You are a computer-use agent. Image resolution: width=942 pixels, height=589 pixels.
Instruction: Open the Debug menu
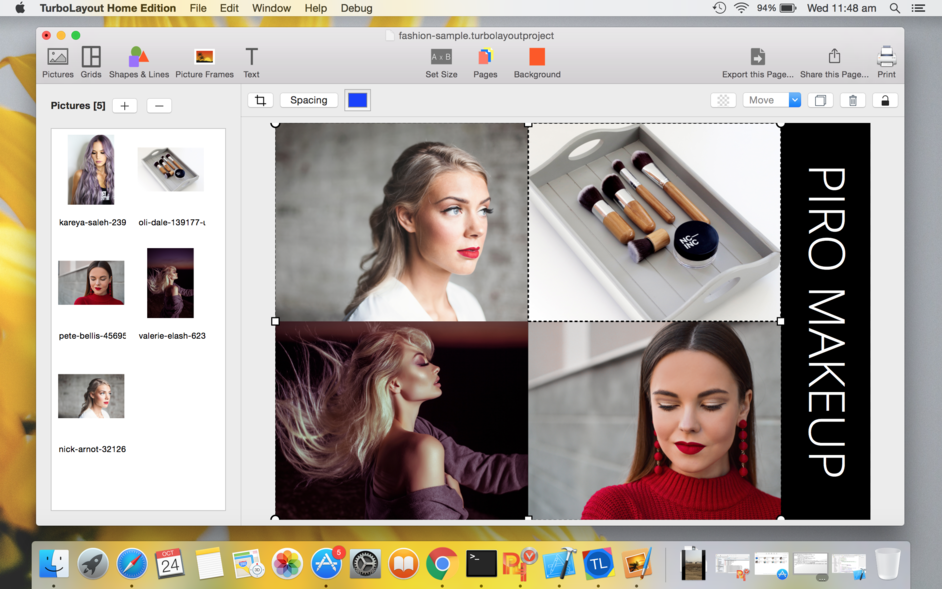[x=356, y=8]
